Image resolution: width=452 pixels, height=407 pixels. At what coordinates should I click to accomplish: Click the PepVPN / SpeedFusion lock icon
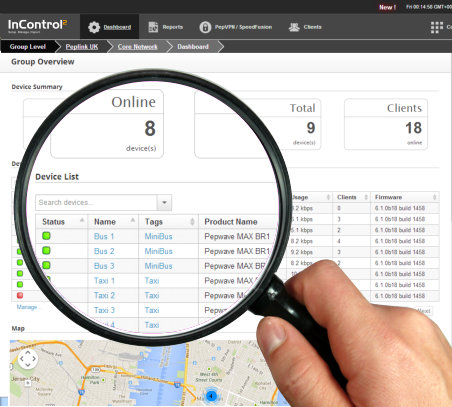click(205, 27)
